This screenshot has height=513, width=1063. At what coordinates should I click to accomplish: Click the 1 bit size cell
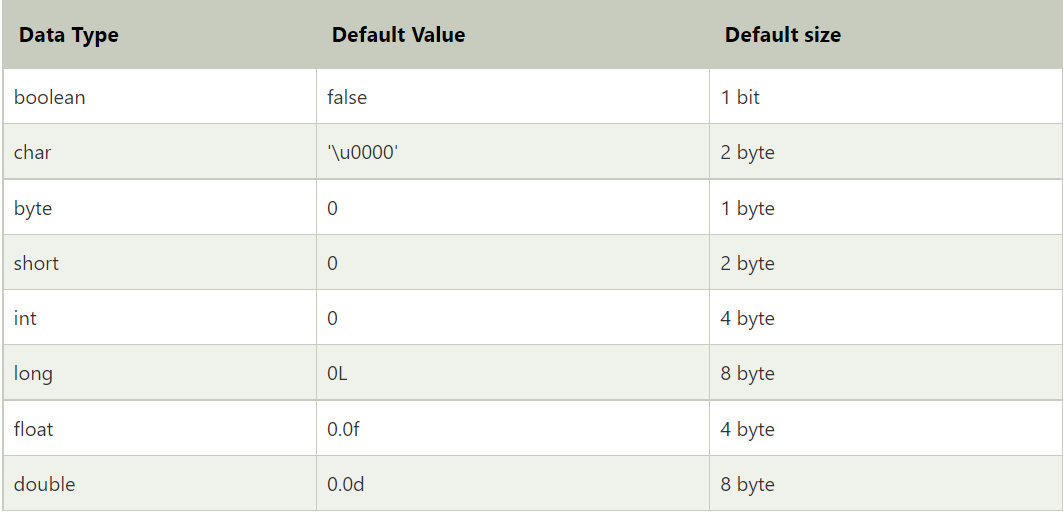pyautogui.click(x=740, y=98)
